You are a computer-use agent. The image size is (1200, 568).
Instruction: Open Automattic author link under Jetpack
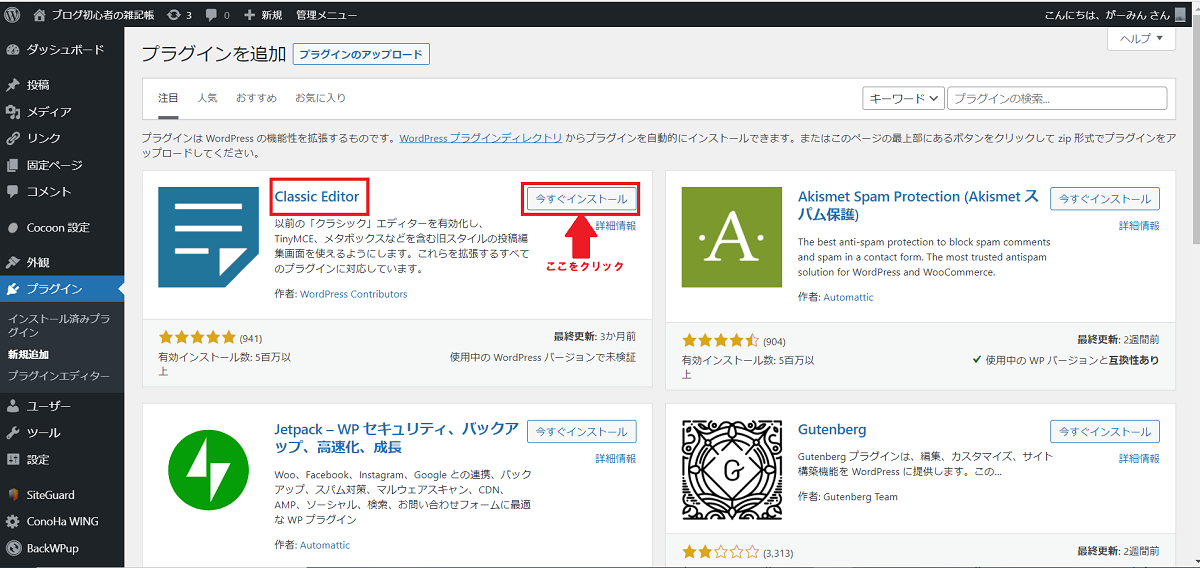point(325,545)
